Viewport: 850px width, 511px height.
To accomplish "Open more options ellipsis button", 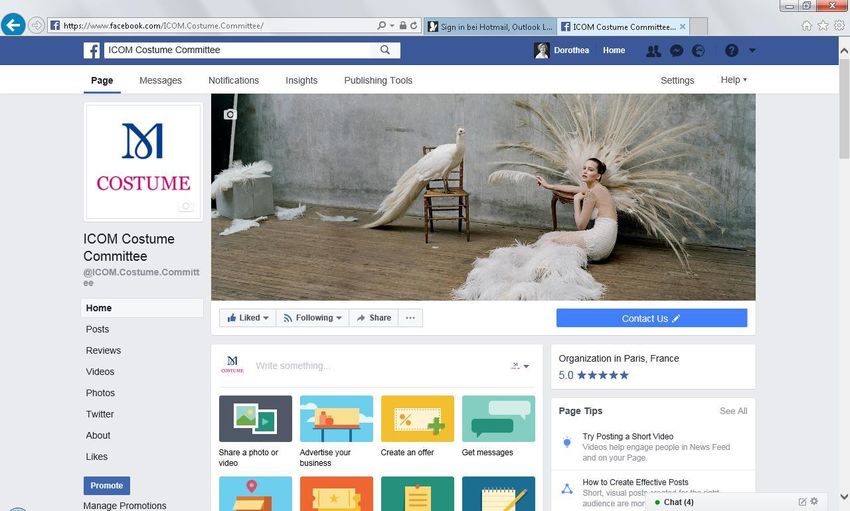I will click(410, 318).
